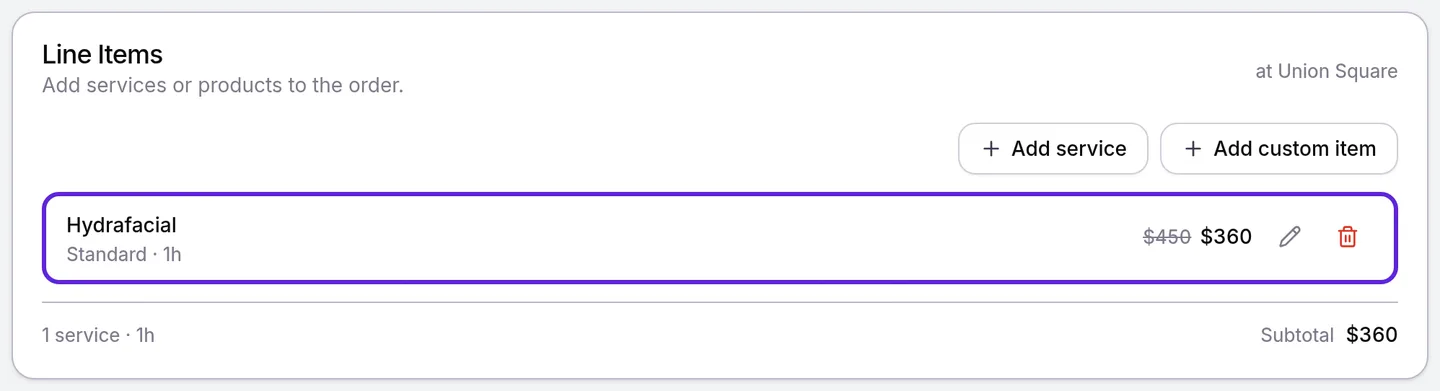Click the Add services or products description
This screenshot has width=1440, height=391.
pyautogui.click(x=223, y=85)
